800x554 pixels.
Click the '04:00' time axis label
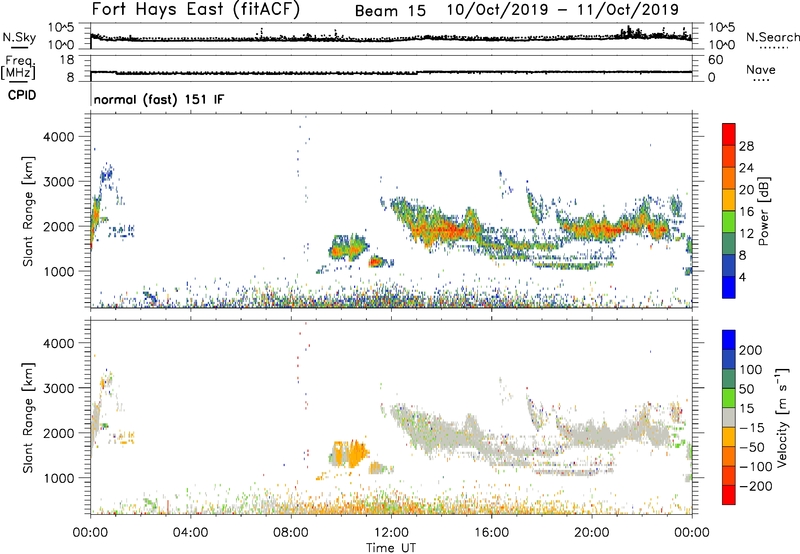click(190, 533)
